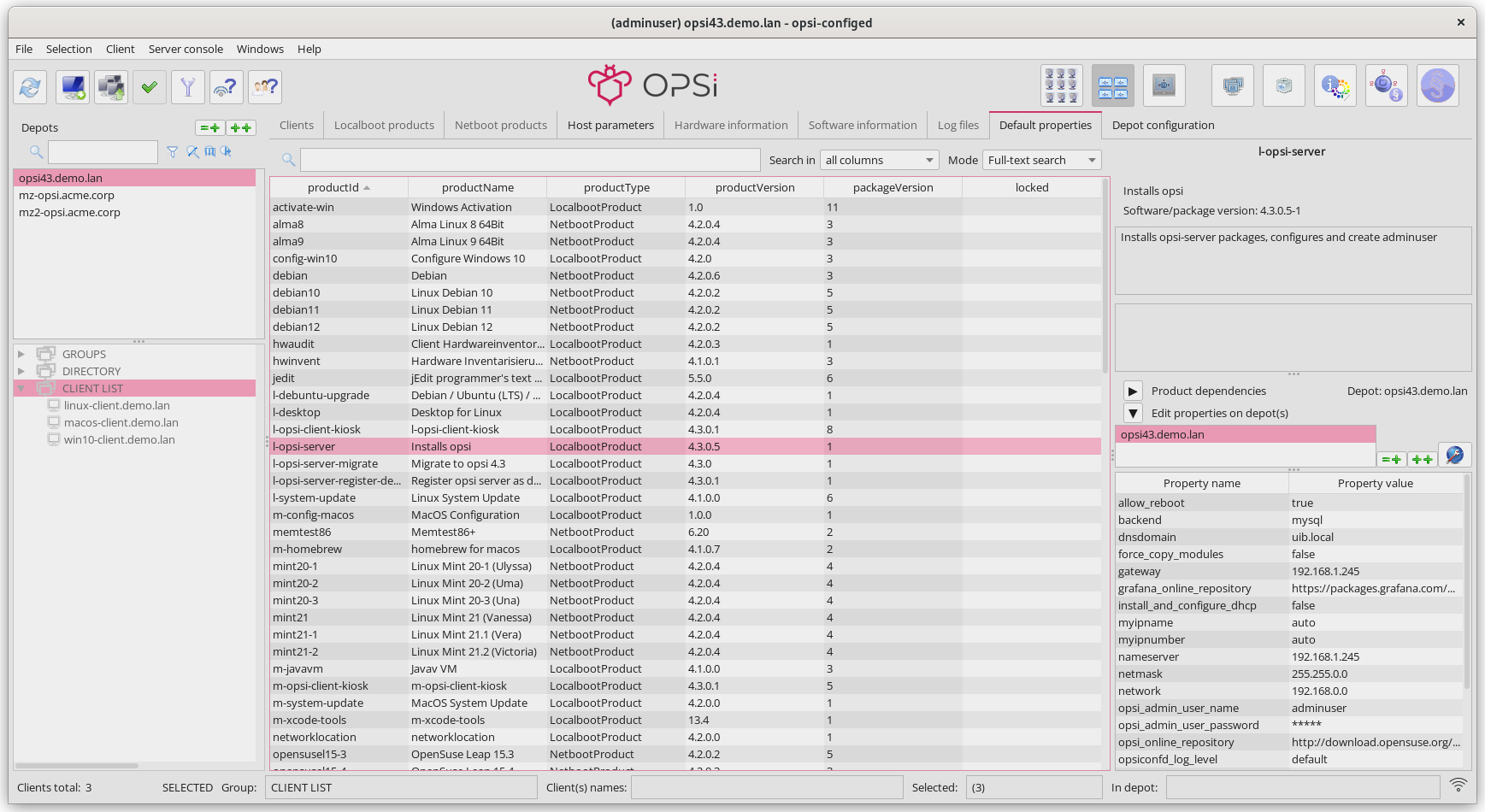Sort by productId column header
The image size is (1485, 812).
pyautogui.click(x=339, y=187)
